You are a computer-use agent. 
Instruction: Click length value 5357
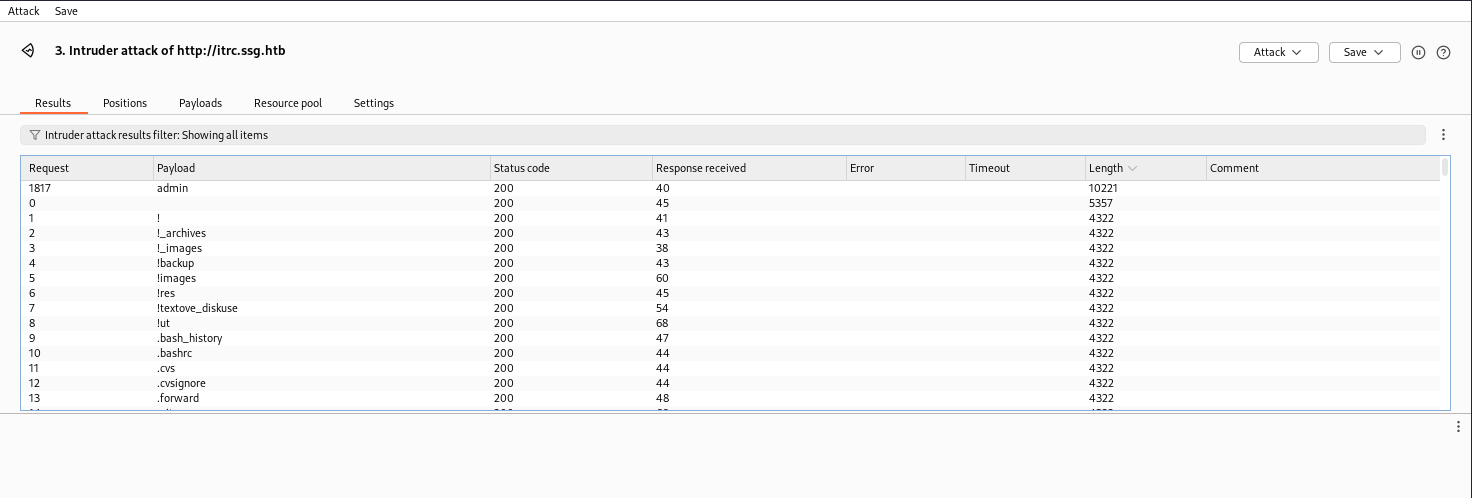(x=1101, y=203)
